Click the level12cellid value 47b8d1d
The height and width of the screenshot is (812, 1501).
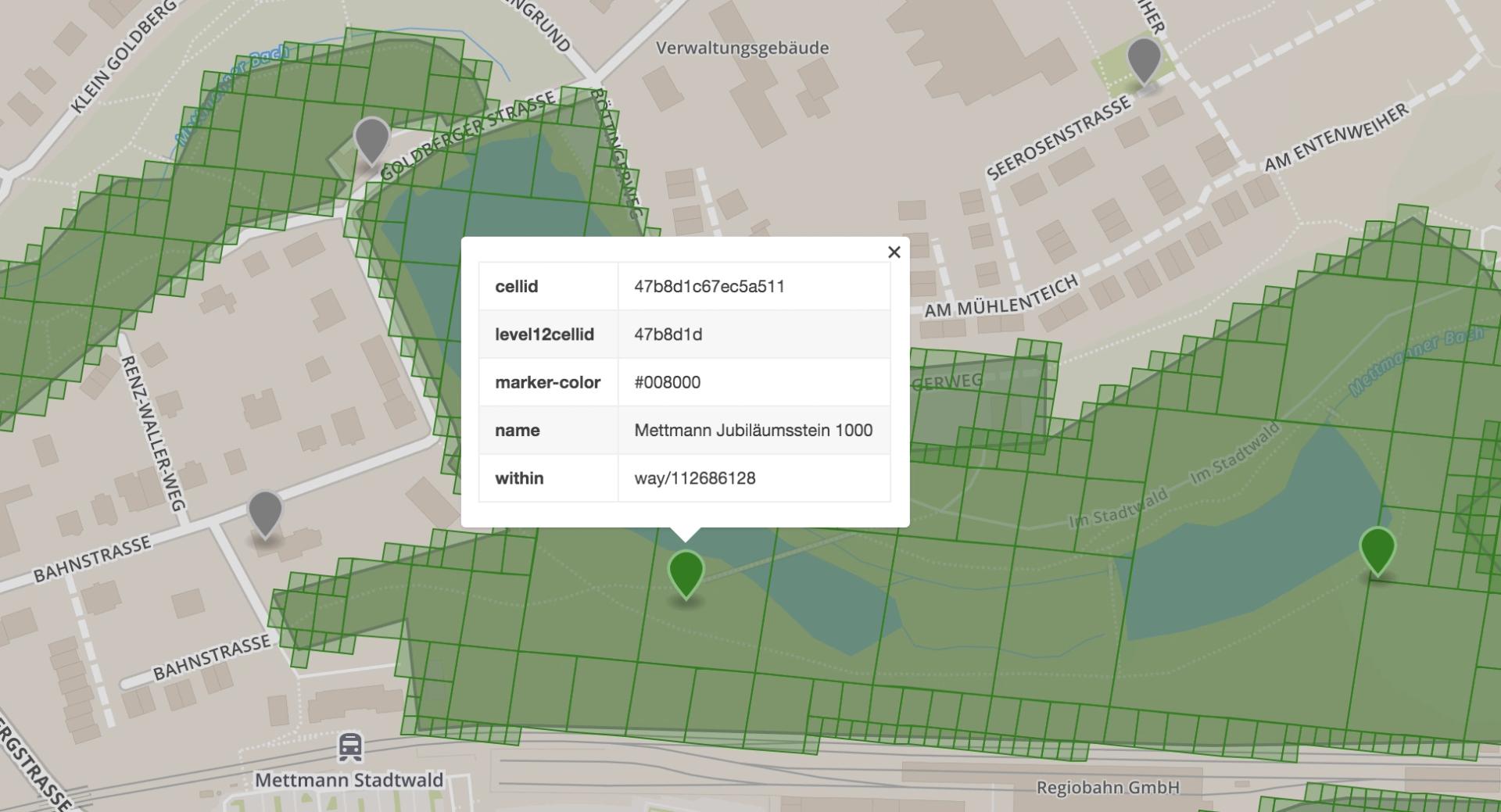point(668,334)
